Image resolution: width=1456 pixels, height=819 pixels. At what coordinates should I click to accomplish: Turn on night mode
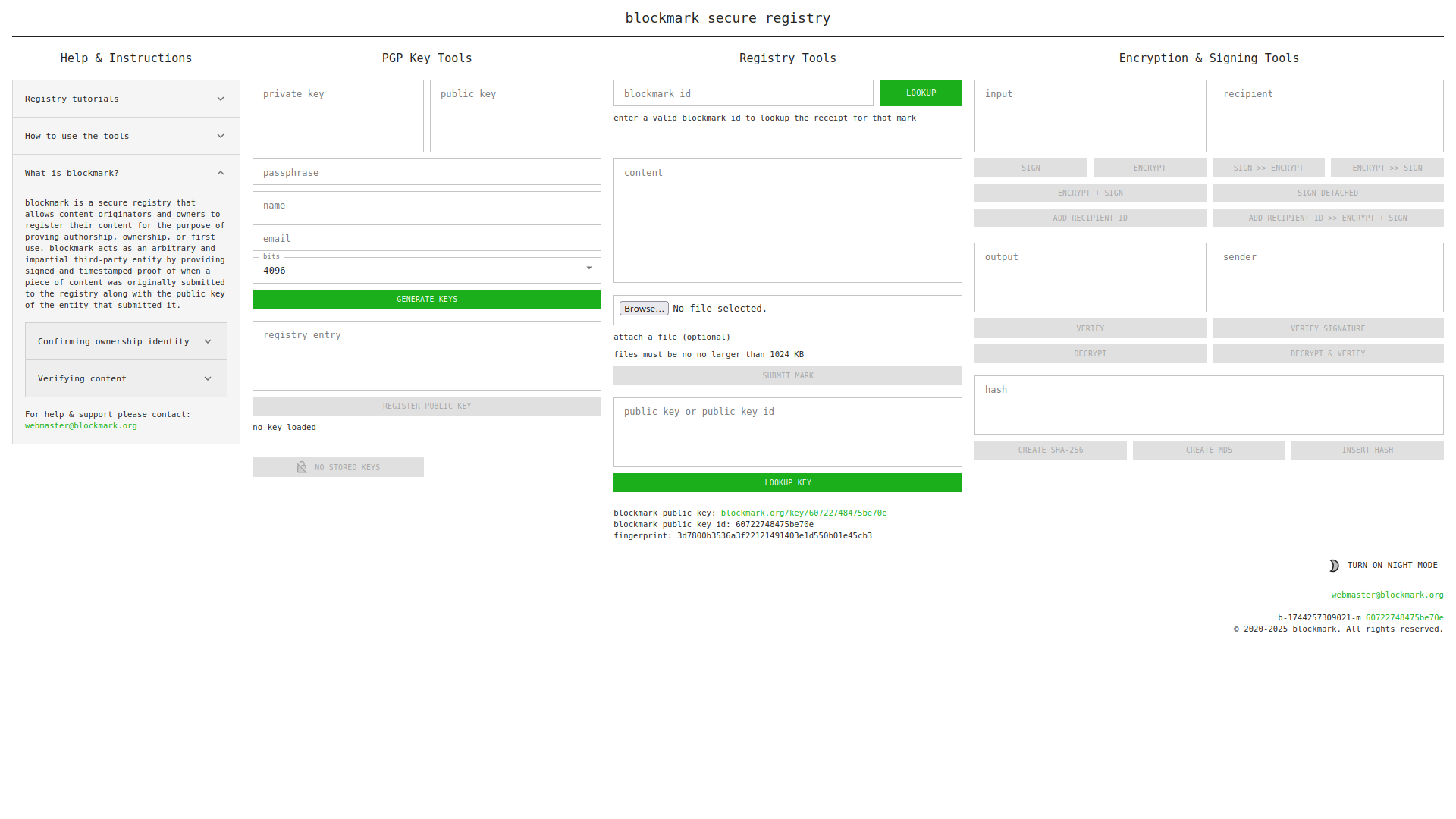[1392, 566]
